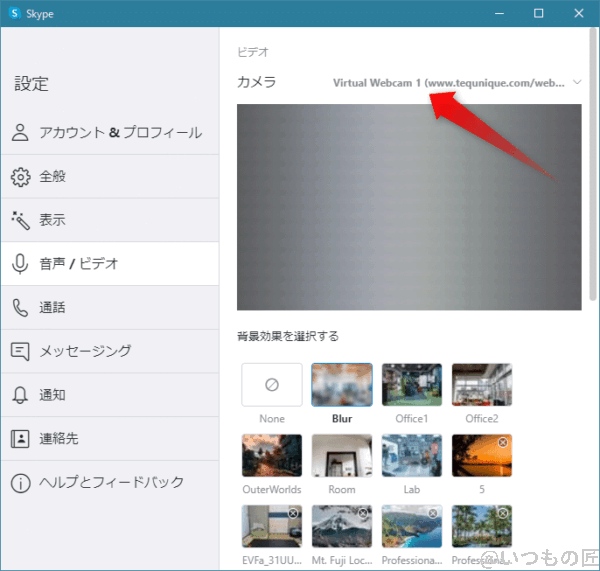Click the Skype logo in the title bar
The image size is (600, 571).
pos(15,13)
